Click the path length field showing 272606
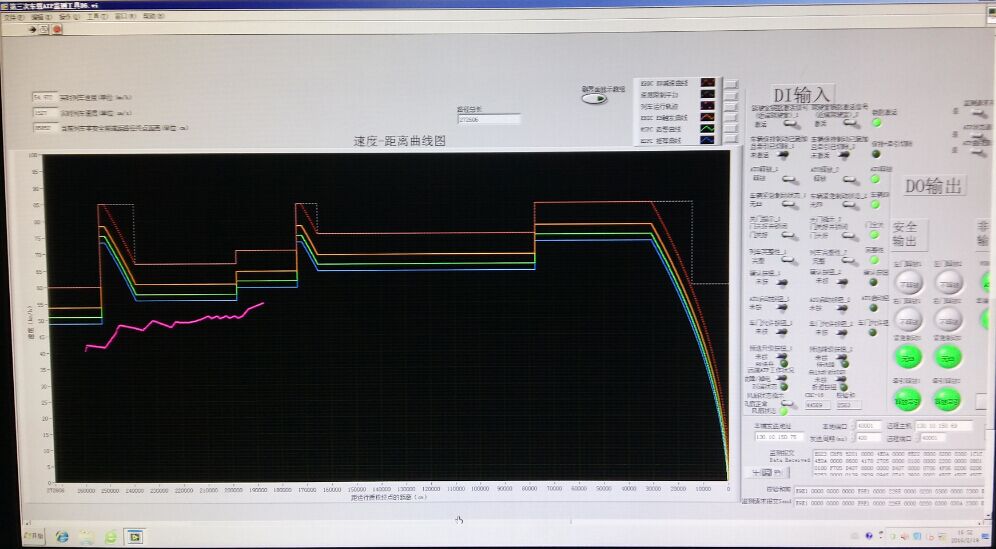996x549 pixels. (x=488, y=119)
